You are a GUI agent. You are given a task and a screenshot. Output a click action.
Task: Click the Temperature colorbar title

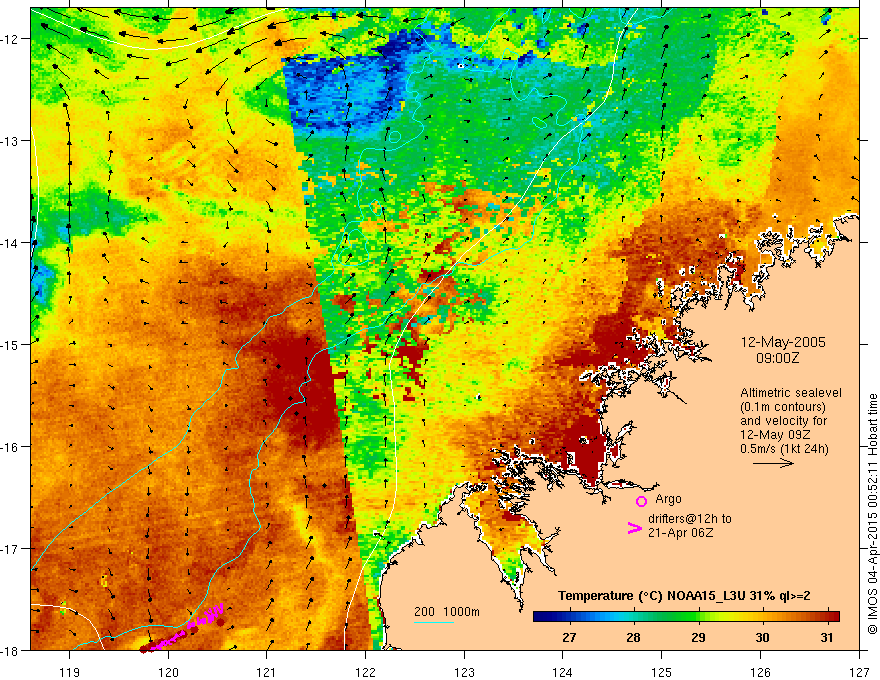[684, 596]
